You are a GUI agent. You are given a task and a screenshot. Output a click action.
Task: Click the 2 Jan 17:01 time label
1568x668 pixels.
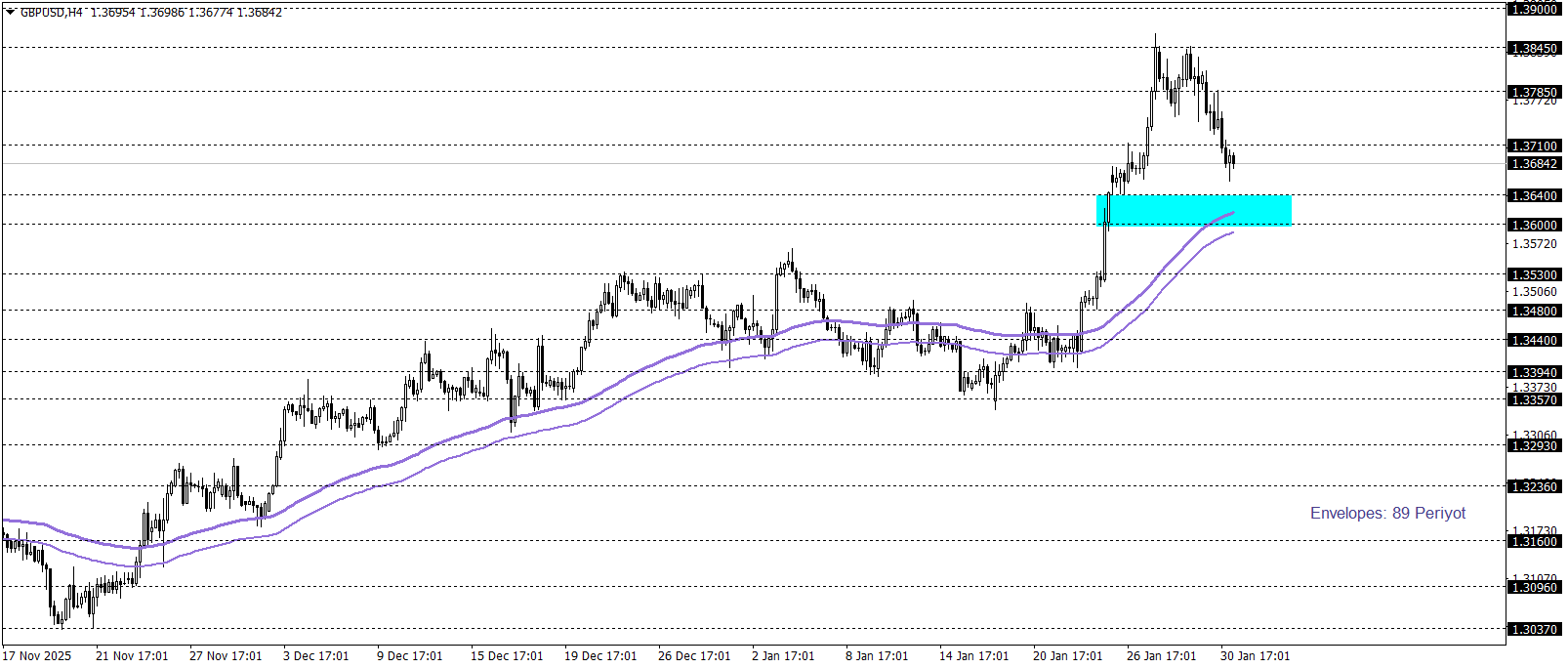point(783,655)
